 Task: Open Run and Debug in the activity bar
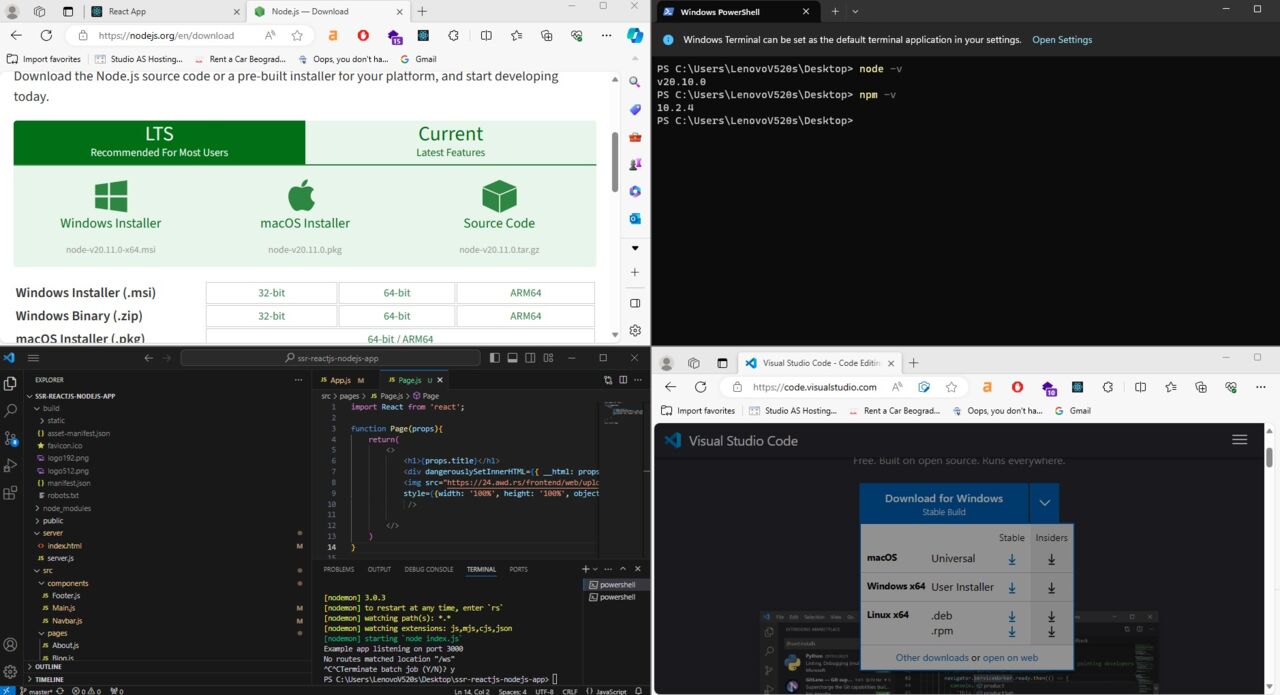click(10, 465)
